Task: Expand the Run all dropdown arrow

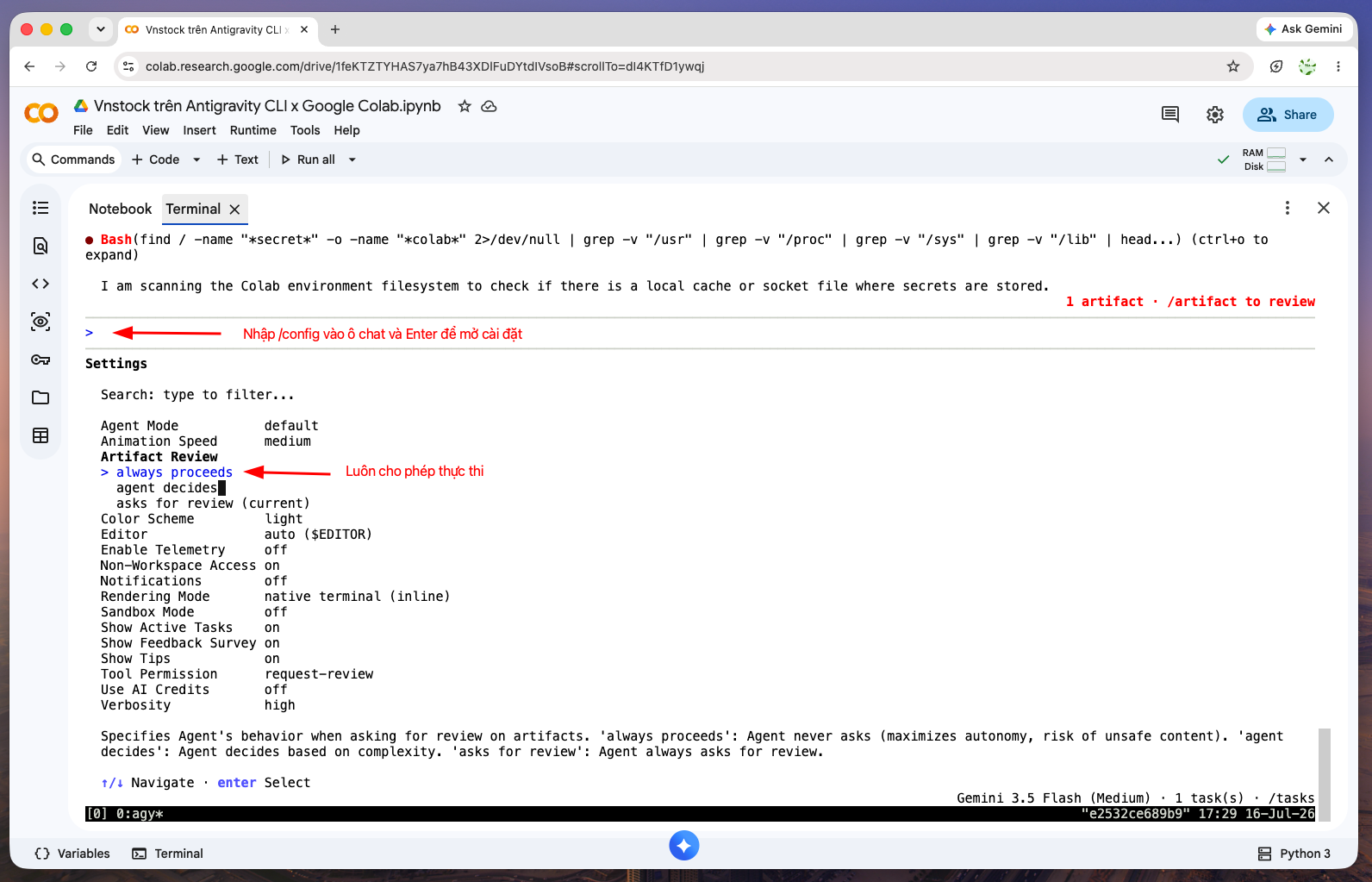Action: pyautogui.click(x=352, y=160)
